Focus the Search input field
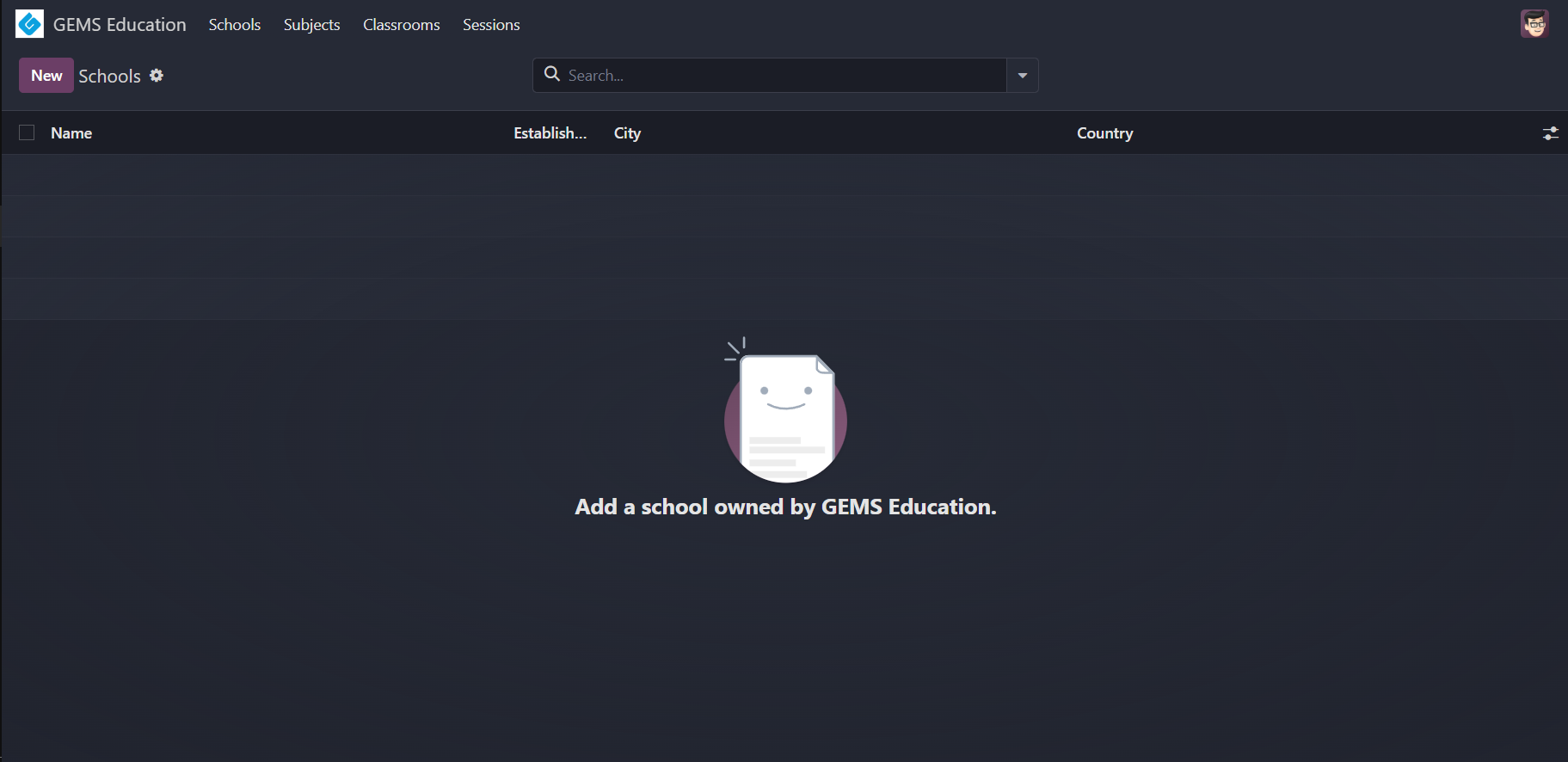This screenshot has height=762, width=1568. click(x=784, y=76)
